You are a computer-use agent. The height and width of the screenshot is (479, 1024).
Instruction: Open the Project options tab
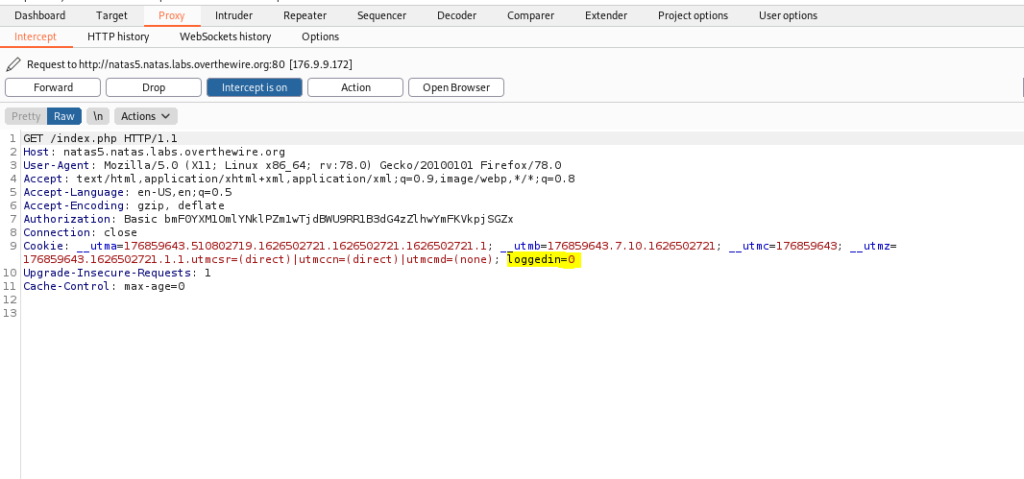(693, 15)
